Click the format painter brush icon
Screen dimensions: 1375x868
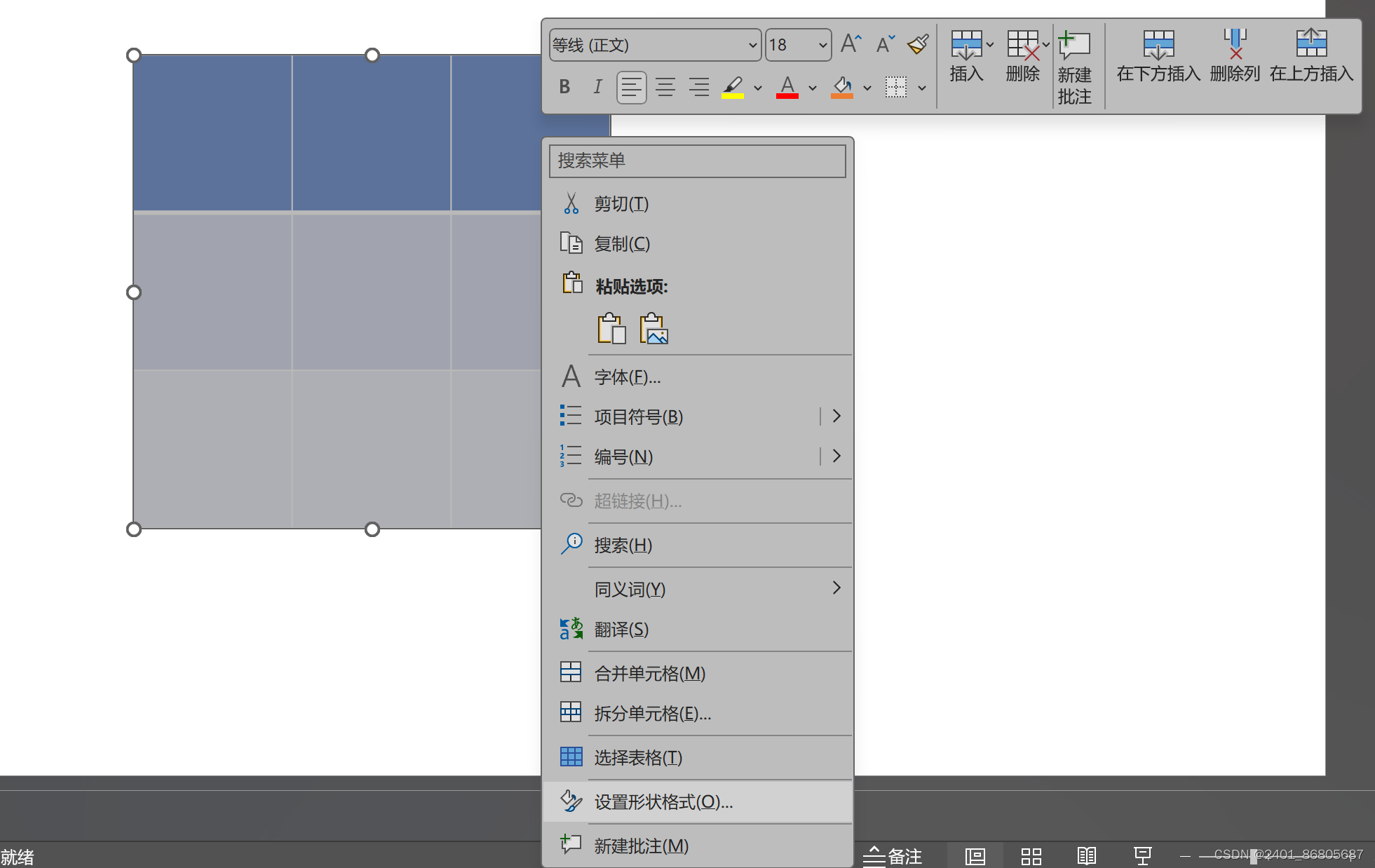tap(918, 44)
